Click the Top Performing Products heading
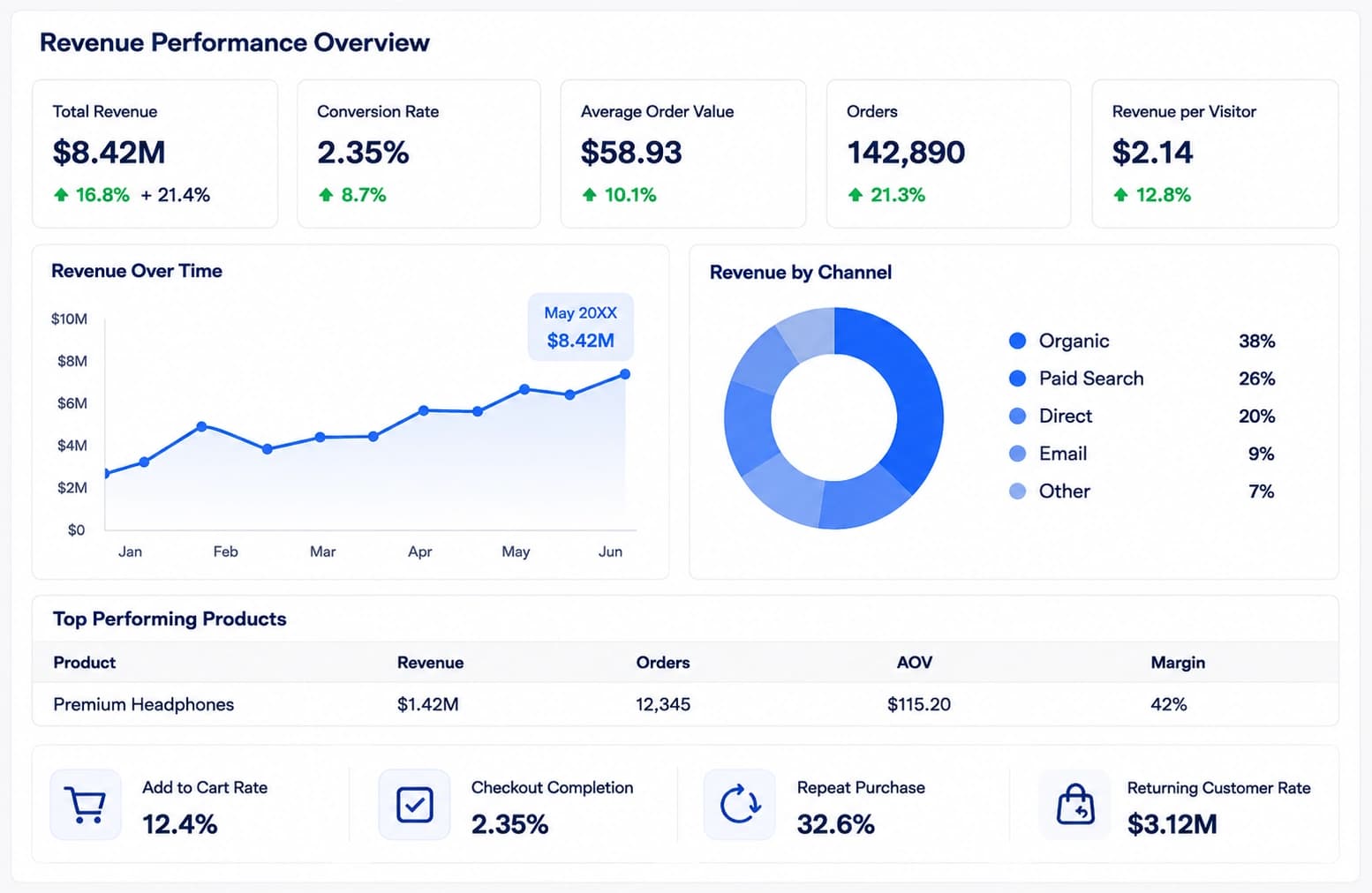Image resolution: width=1372 pixels, height=893 pixels. point(170,619)
